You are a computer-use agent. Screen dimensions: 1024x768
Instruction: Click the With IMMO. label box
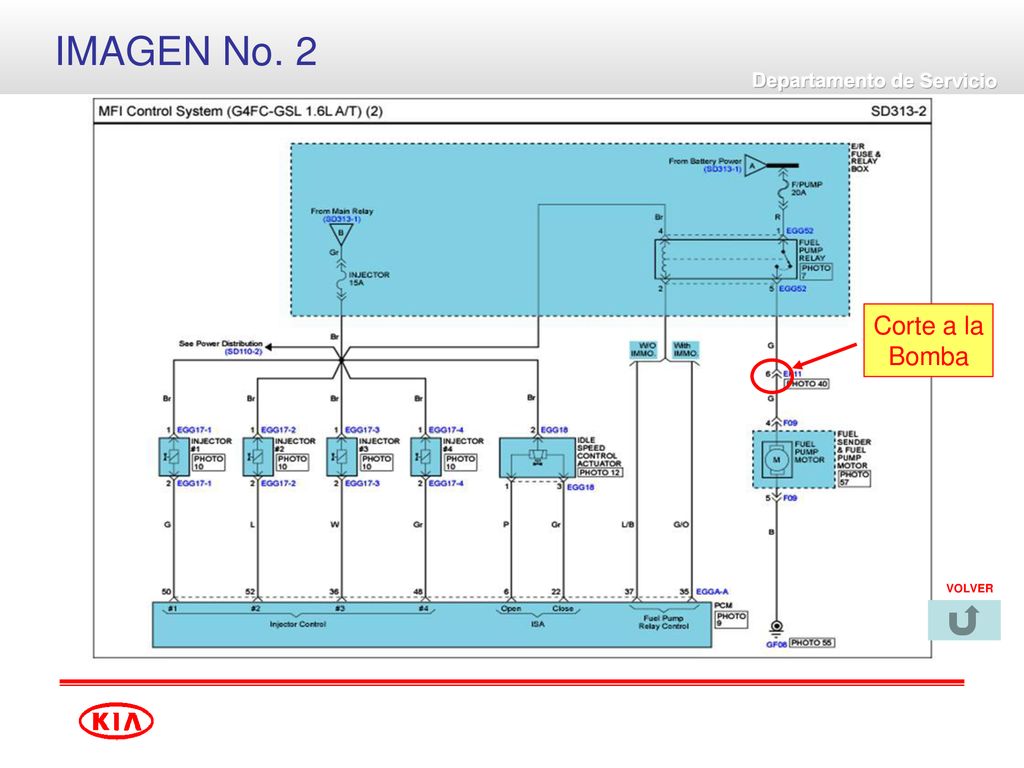[684, 349]
